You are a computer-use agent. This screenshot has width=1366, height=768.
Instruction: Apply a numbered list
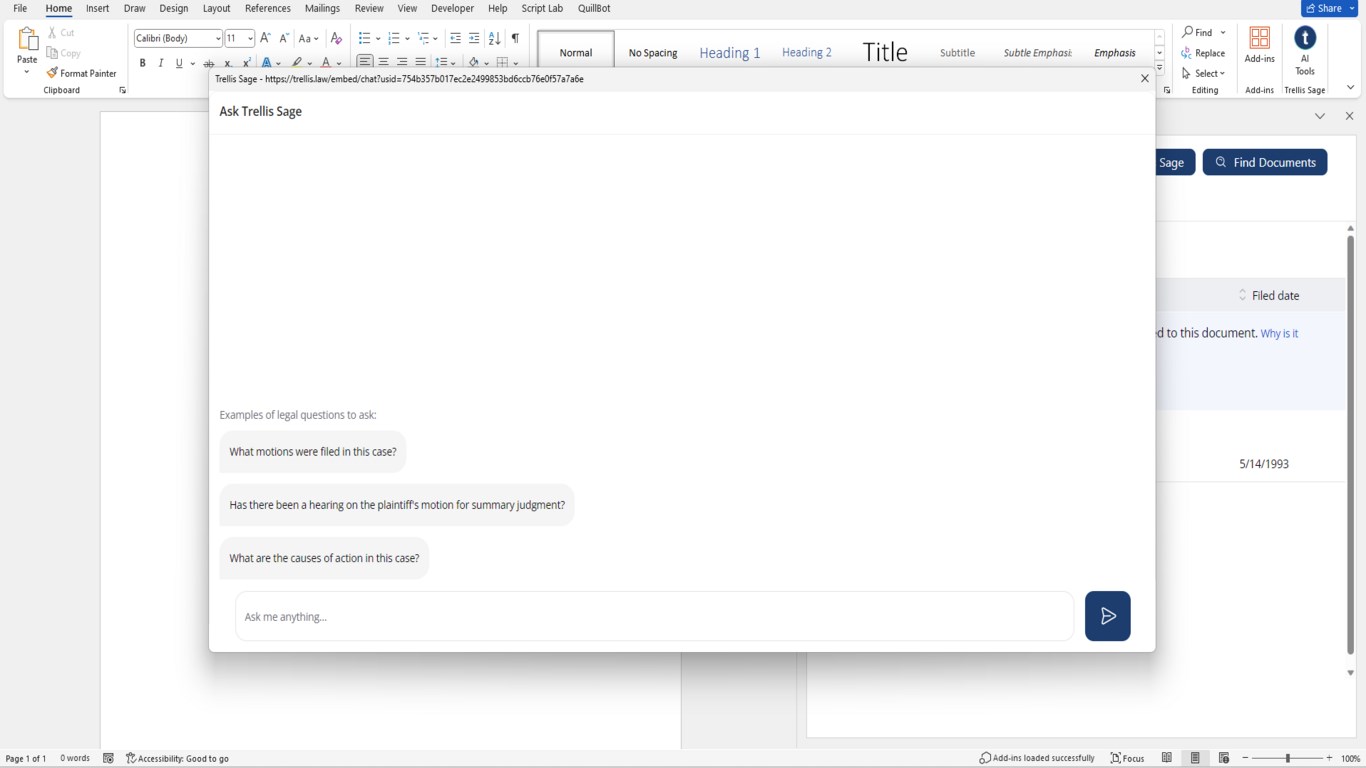pos(394,38)
